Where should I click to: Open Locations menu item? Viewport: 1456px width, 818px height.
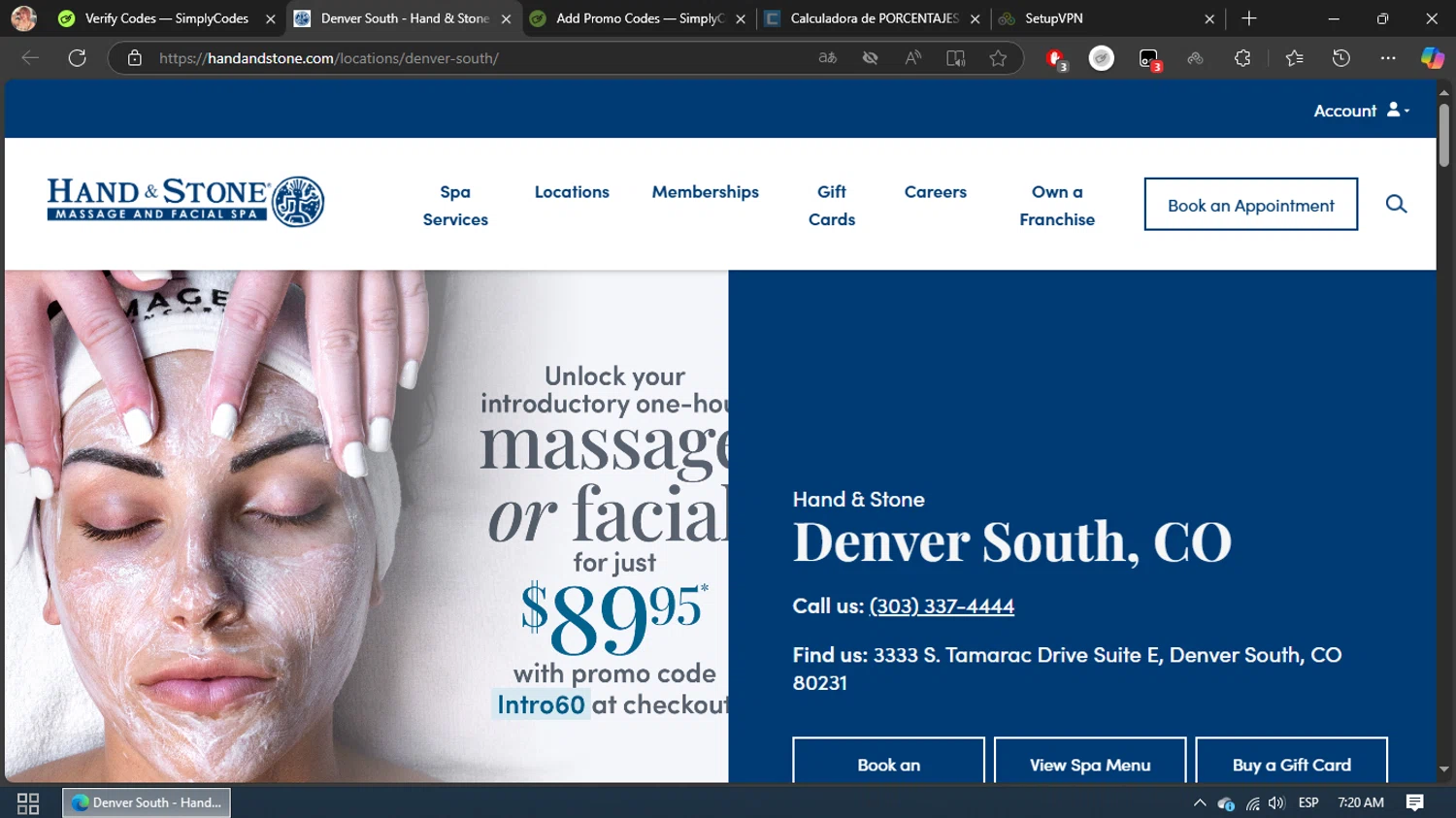point(572,192)
